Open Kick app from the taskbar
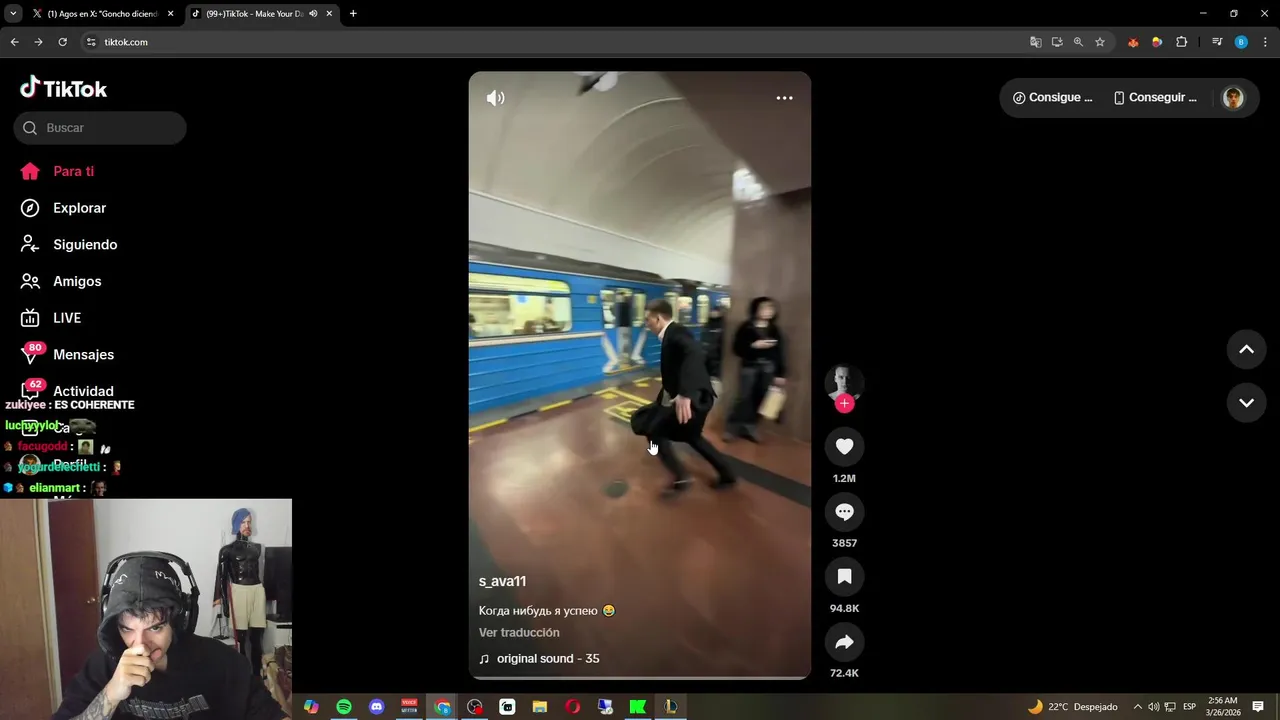This screenshot has width=1280, height=720. (x=637, y=707)
